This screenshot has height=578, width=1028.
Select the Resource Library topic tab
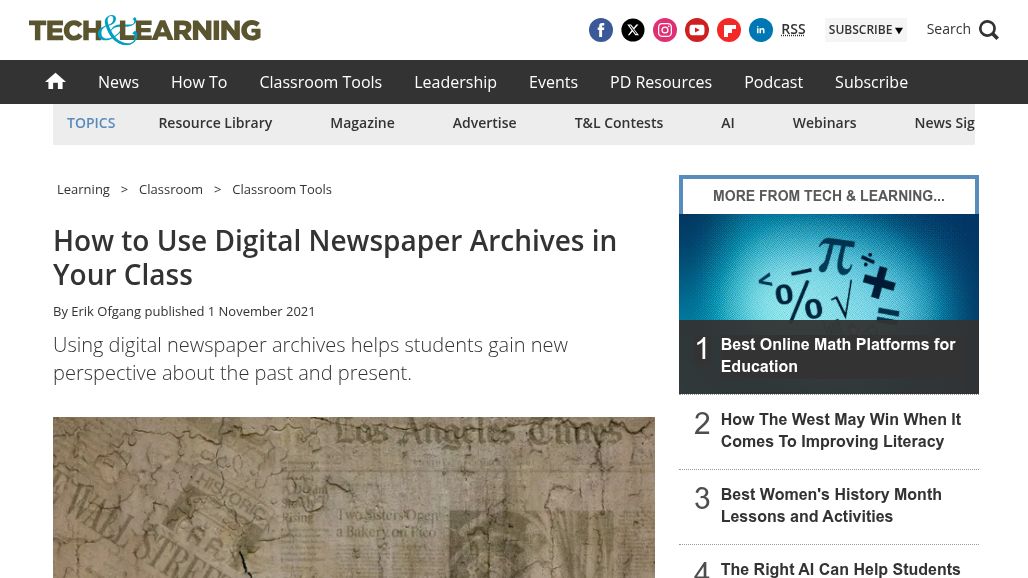tap(215, 123)
